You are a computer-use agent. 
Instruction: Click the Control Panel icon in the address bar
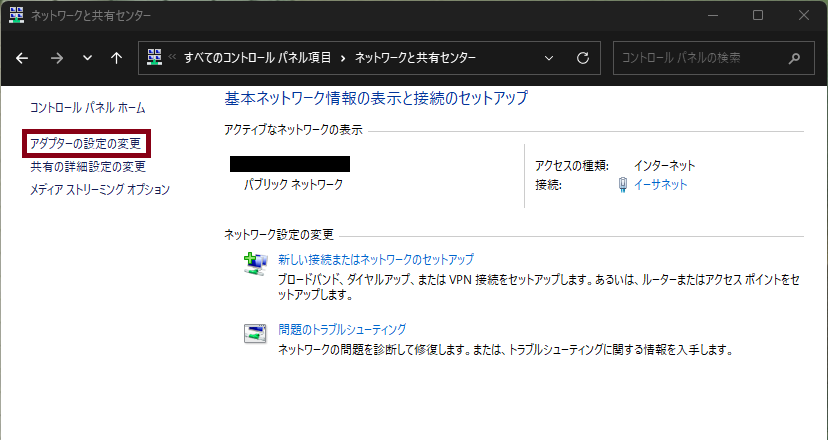click(x=154, y=58)
